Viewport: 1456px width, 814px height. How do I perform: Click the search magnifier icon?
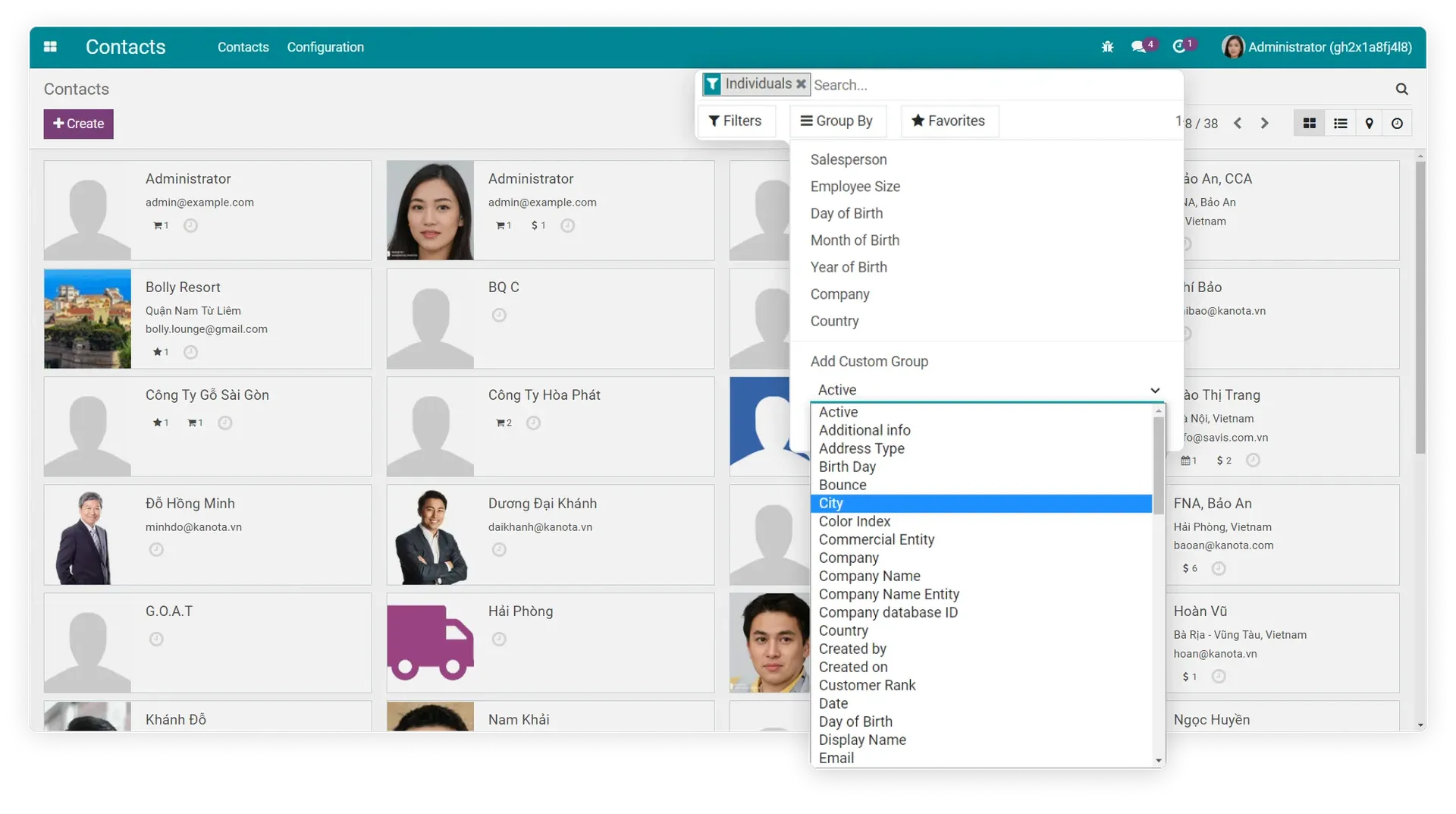tap(1401, 89)
